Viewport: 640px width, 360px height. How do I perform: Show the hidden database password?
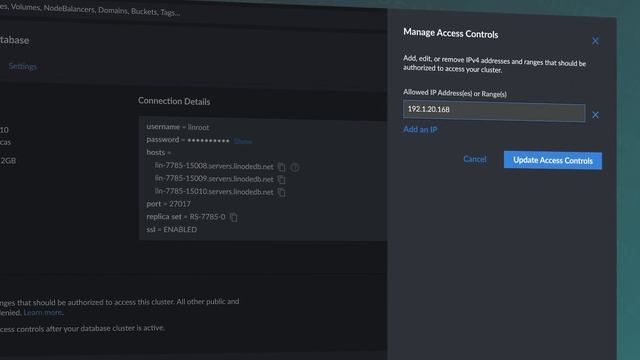(243, 141)
